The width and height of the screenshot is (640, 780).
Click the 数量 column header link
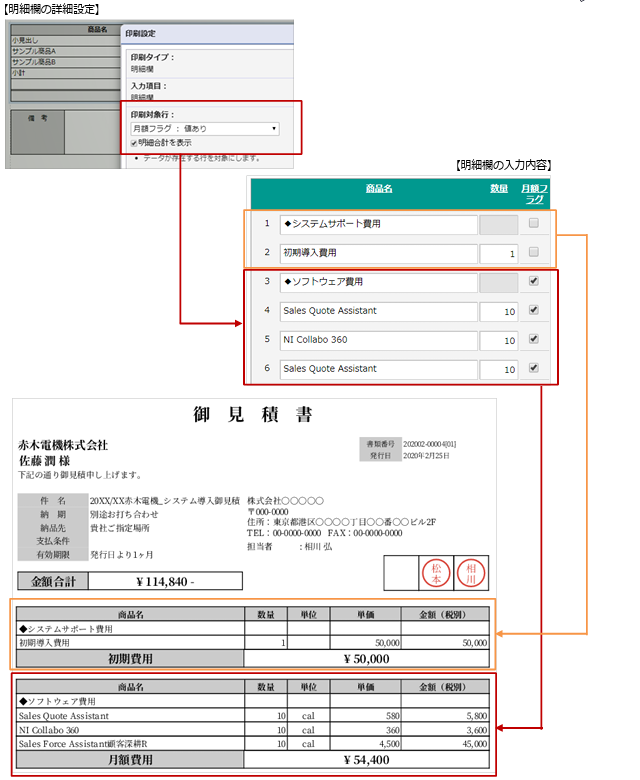click(499, 189)
